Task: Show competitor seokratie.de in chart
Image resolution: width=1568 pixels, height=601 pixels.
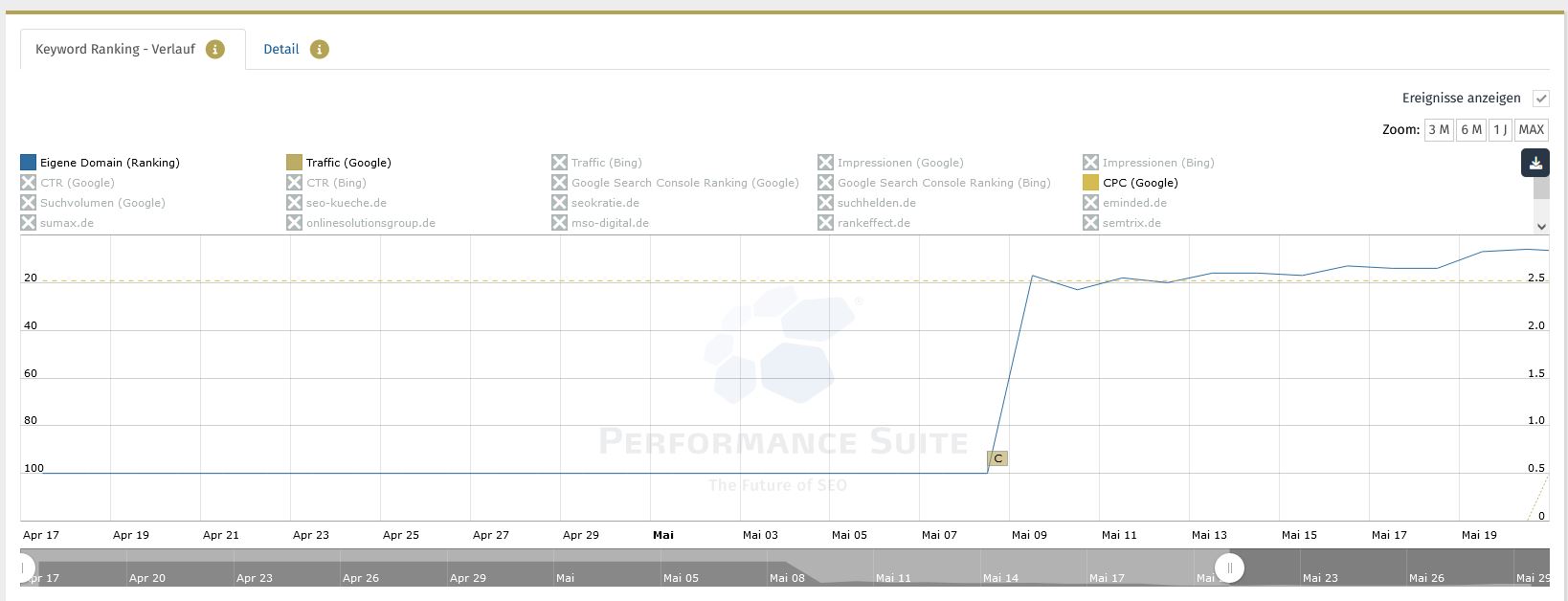Action: coord(595,203)
